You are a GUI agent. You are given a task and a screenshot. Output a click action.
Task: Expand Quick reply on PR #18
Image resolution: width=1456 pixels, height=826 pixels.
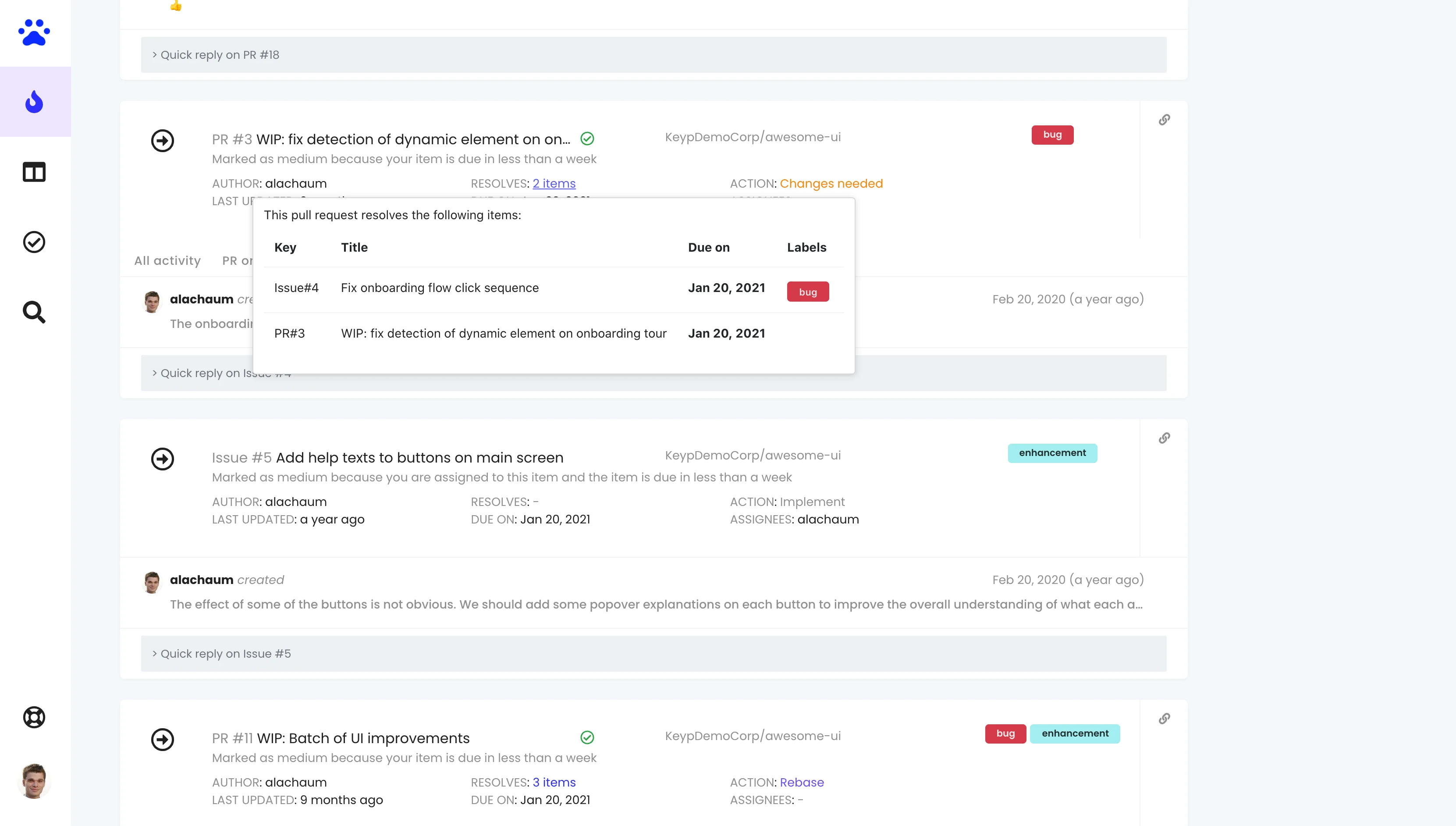pos(219,54)
